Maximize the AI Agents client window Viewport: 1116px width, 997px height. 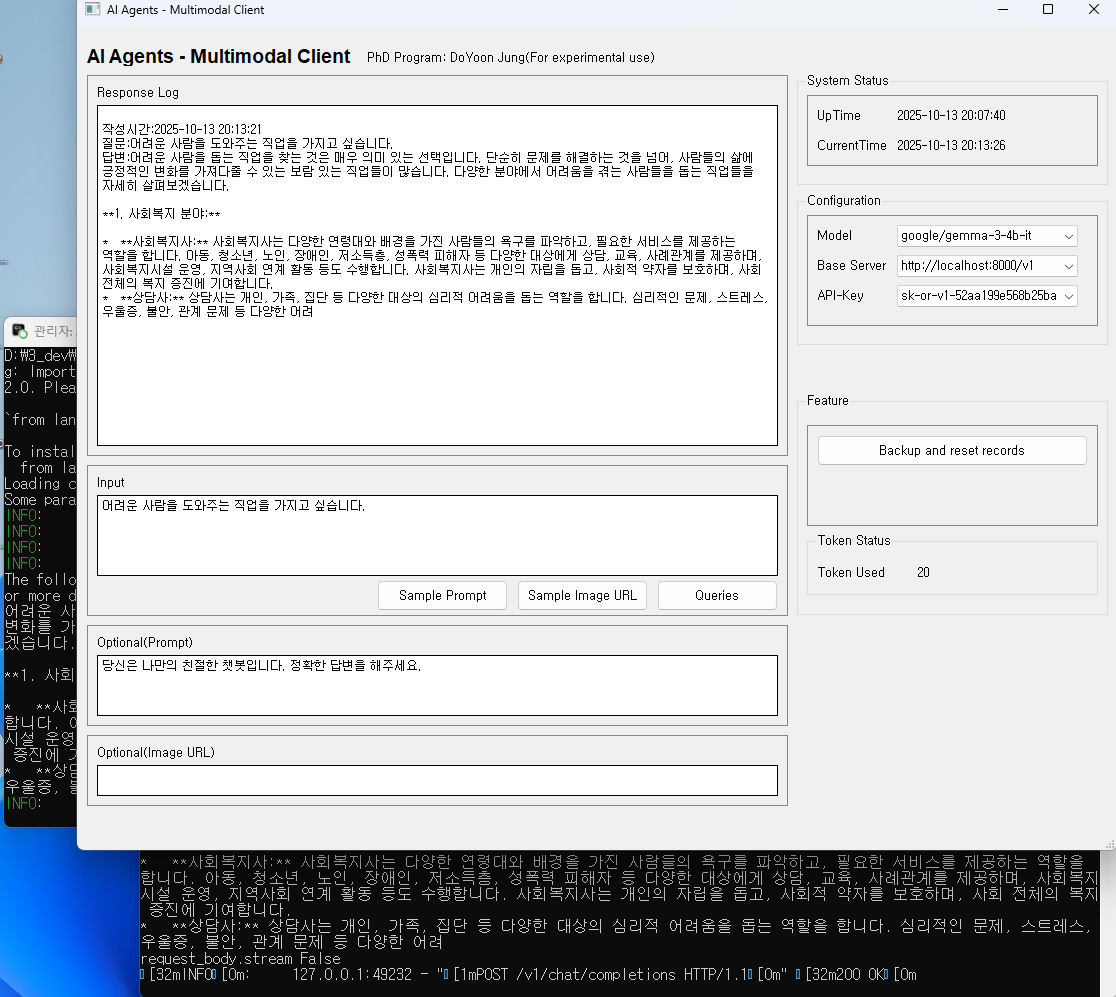[x=1048, y=10]
